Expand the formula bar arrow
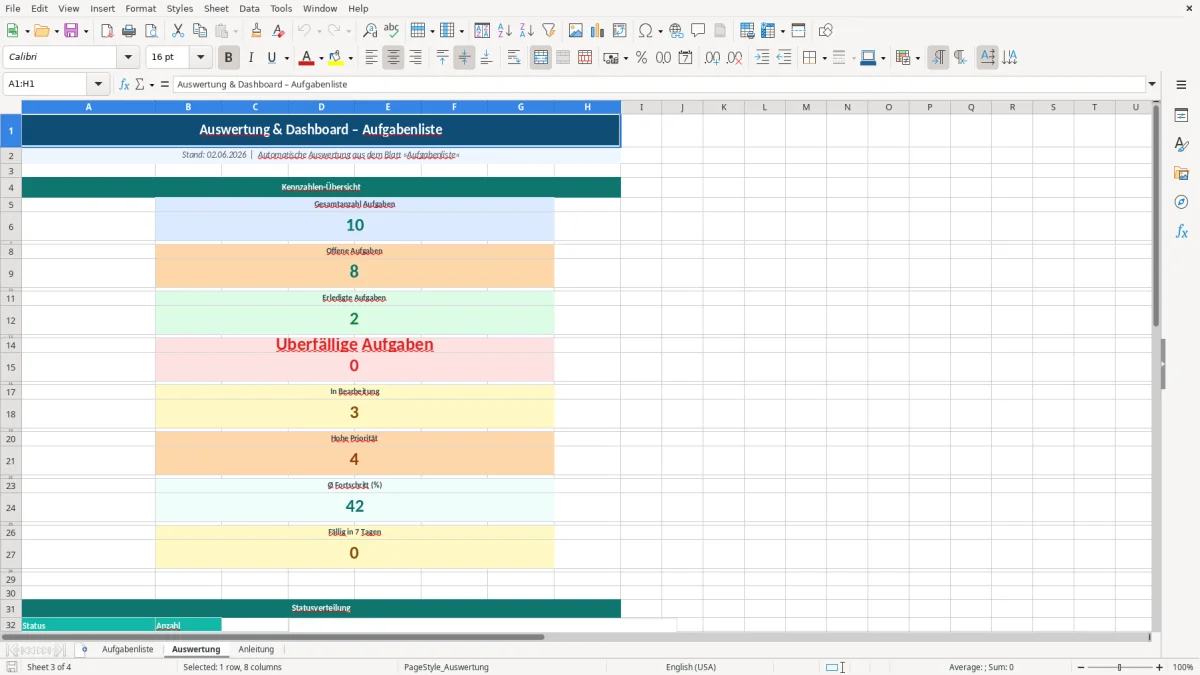The image size is (1200, 675). [1152, 84]
